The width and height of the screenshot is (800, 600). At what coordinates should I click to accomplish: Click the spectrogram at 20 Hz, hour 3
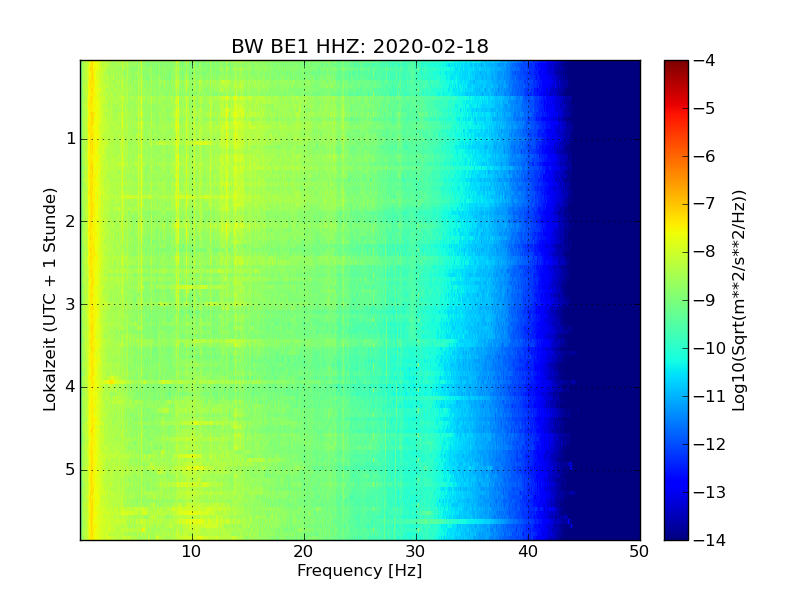pyautogui.click(x=305, y=305)
